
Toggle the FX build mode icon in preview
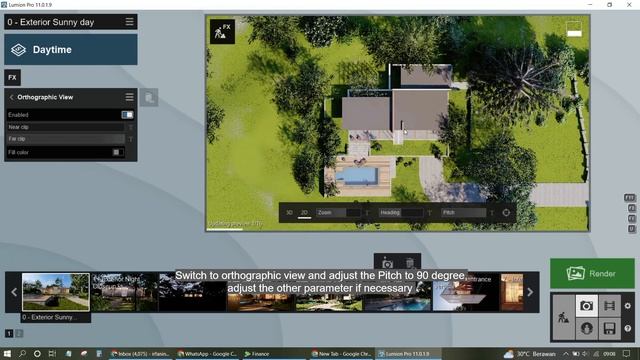click(222, 31)
